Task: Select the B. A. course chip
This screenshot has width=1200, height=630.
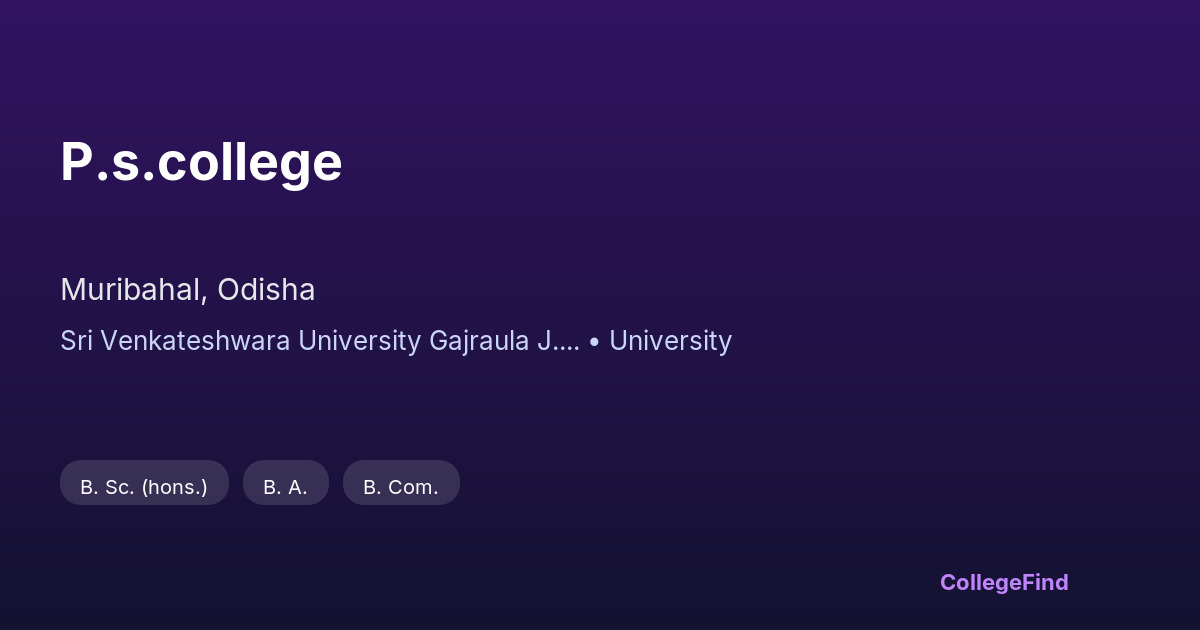Action: click(285, 487)
